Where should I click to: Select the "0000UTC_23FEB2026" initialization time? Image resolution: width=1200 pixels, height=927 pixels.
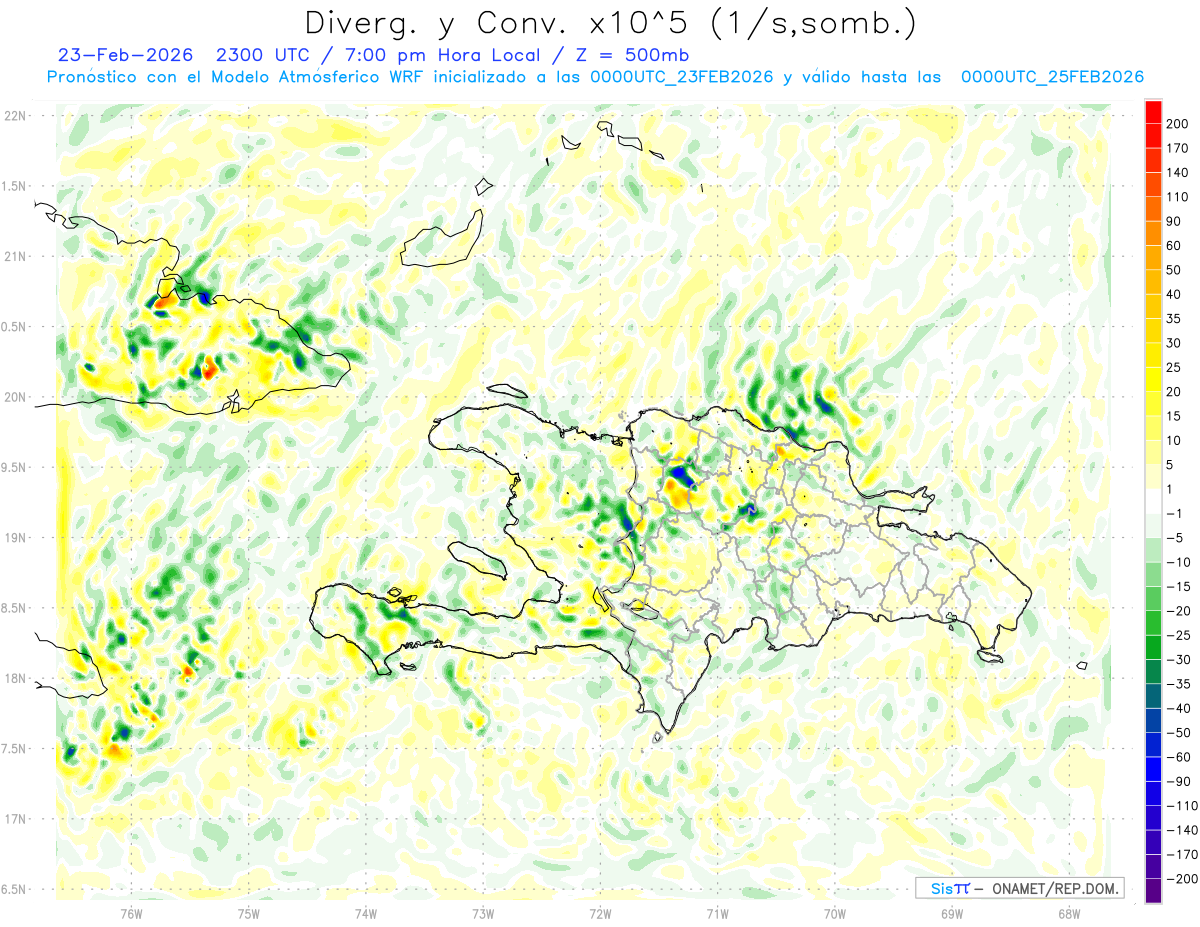coord(682,77)
